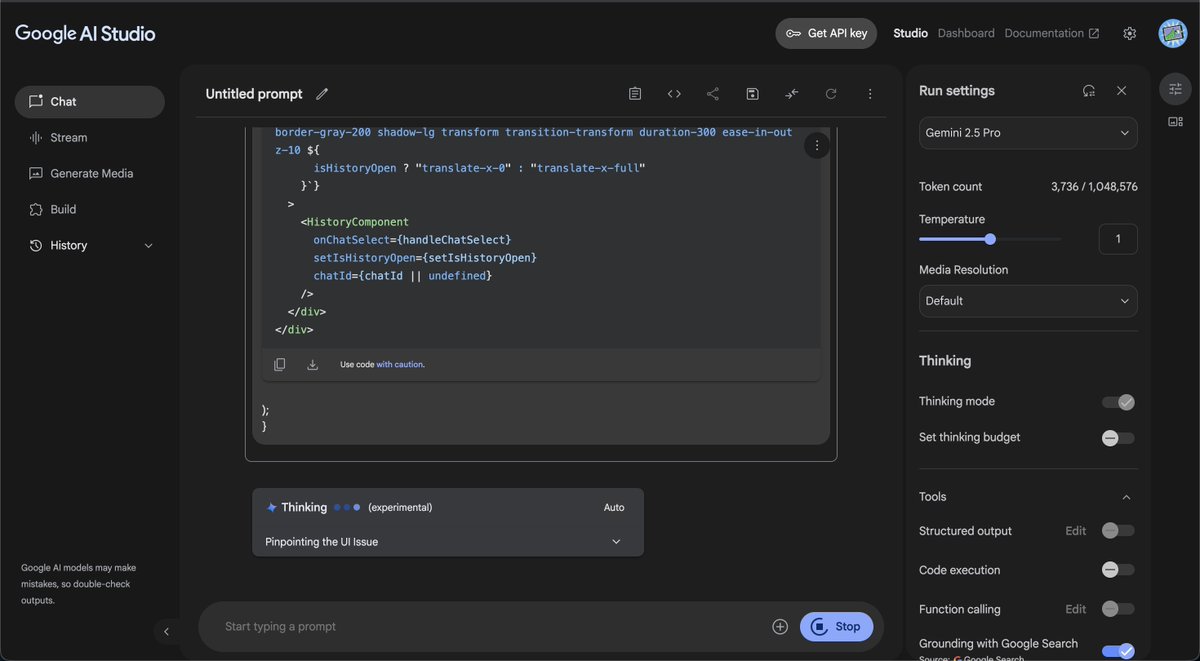1200x661 pixels.
Task: Toggle Function calling switch
Action: (1118, 609)
